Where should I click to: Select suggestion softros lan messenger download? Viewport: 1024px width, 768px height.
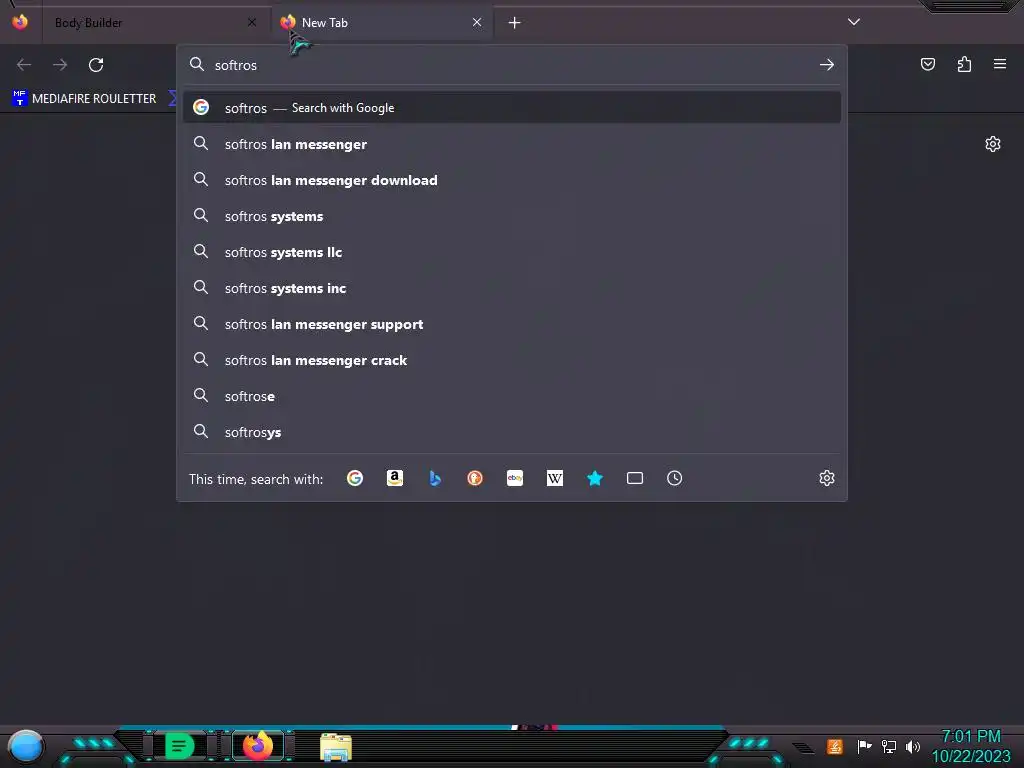511,180
